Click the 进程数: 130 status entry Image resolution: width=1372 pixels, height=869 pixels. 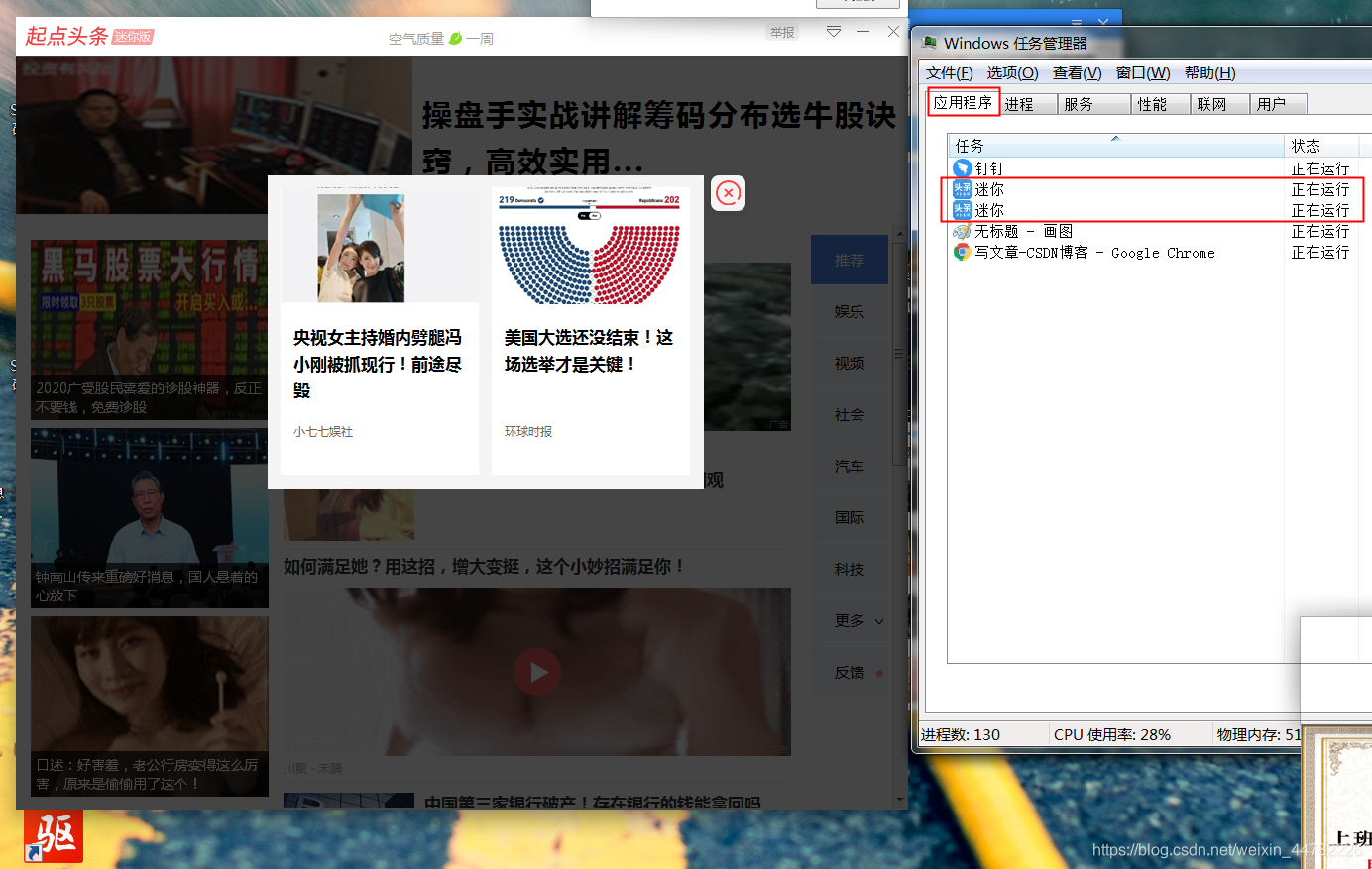tap(961, 734)
